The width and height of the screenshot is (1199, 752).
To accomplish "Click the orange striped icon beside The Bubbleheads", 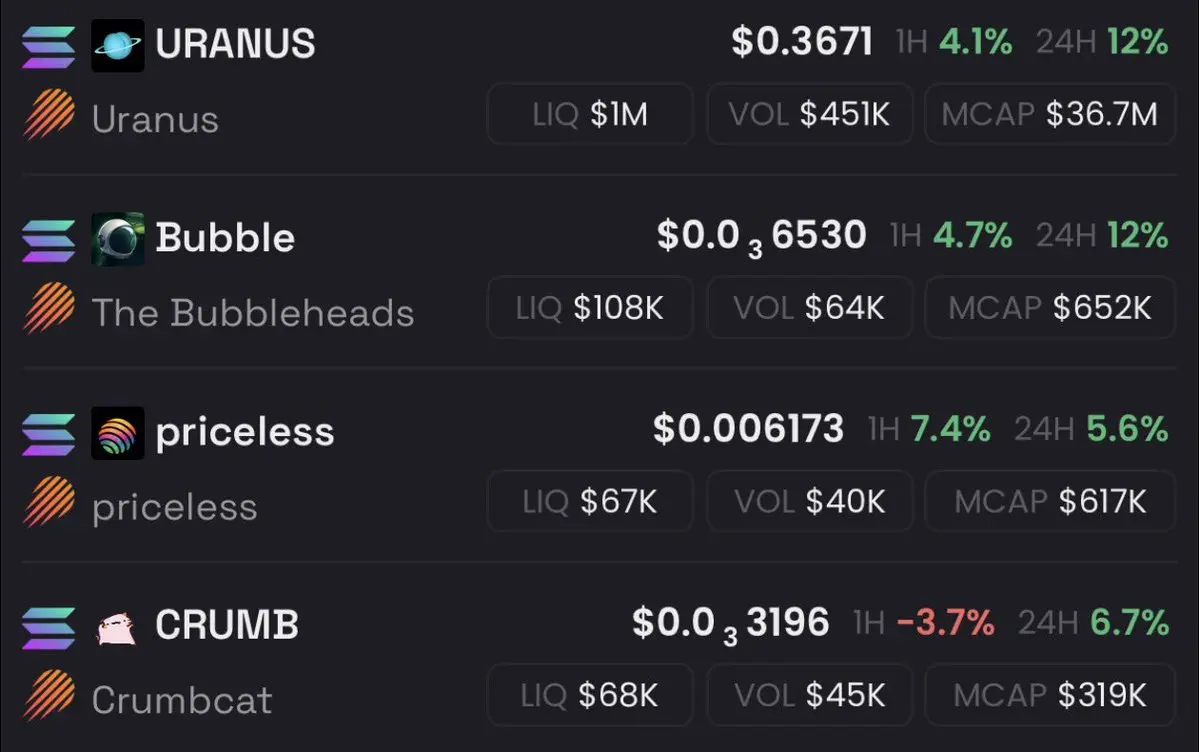I will click(50, 308).
